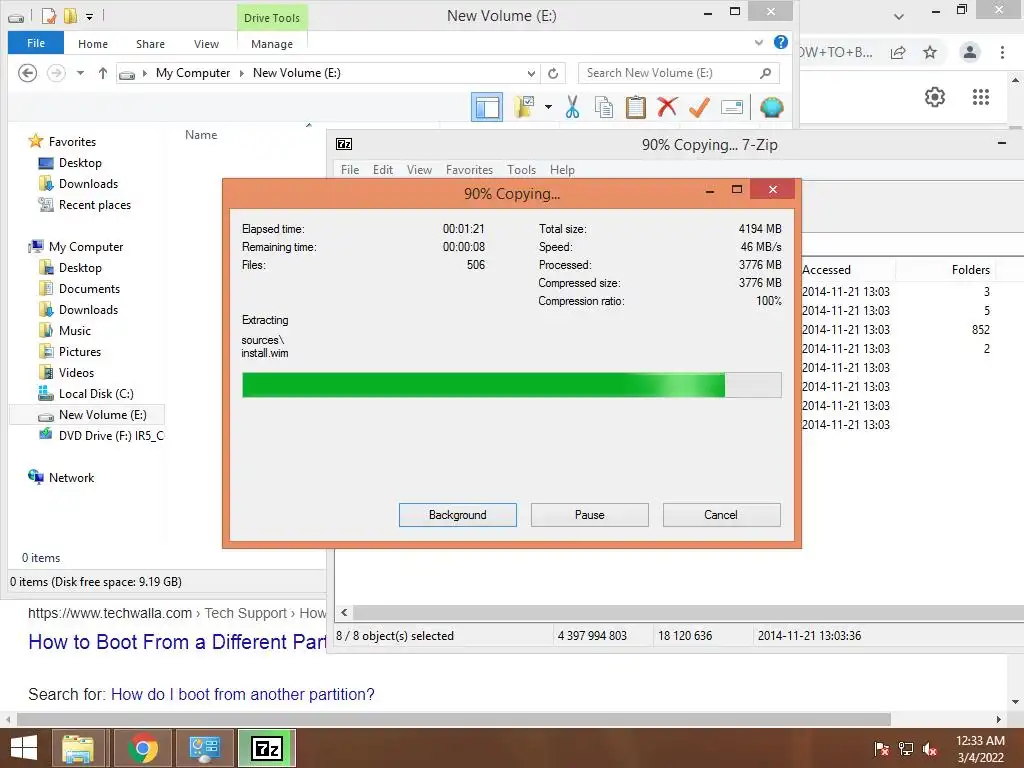Click the search magnifier icon in Explorer
This screenshot has height=768, width=1024.
(766, 73)
